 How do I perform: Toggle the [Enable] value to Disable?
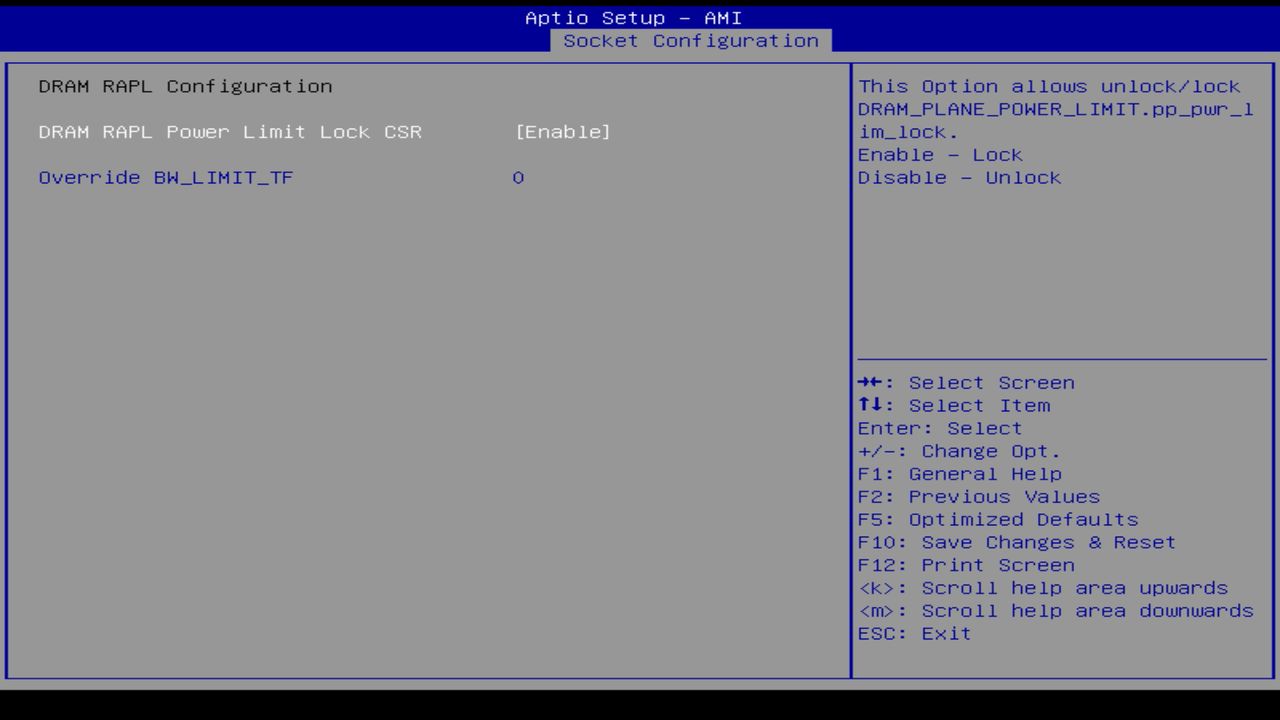[x=564, y=131]
